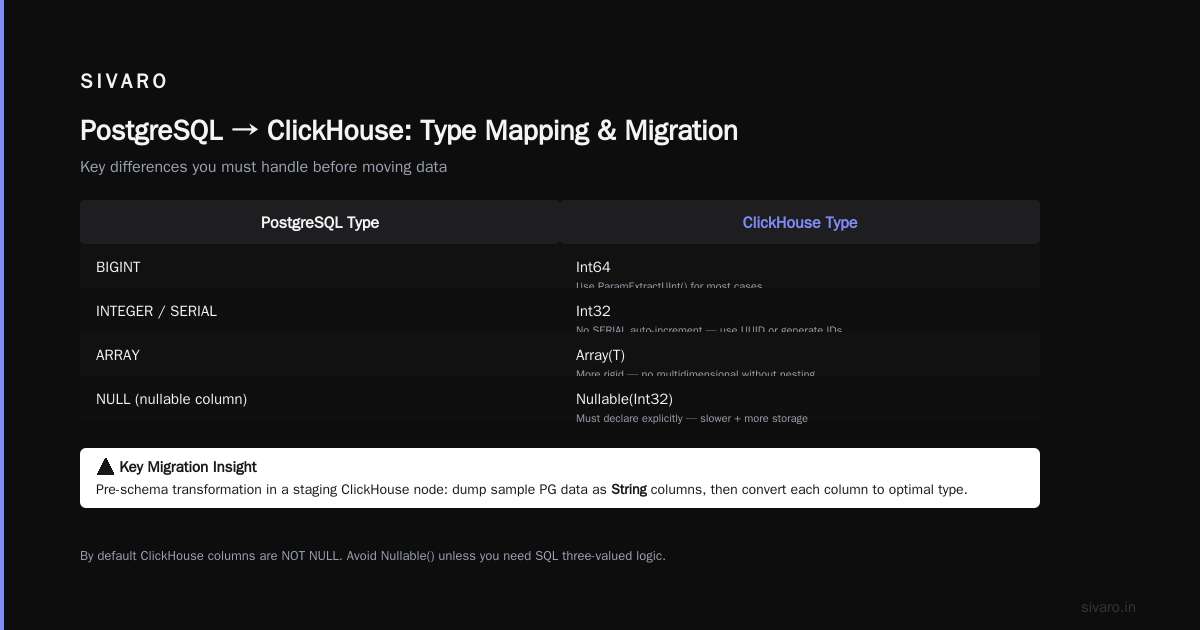The image size is (1200, 630).
Task: Select the ARRAY cell
Action: [x=320, y=355]
